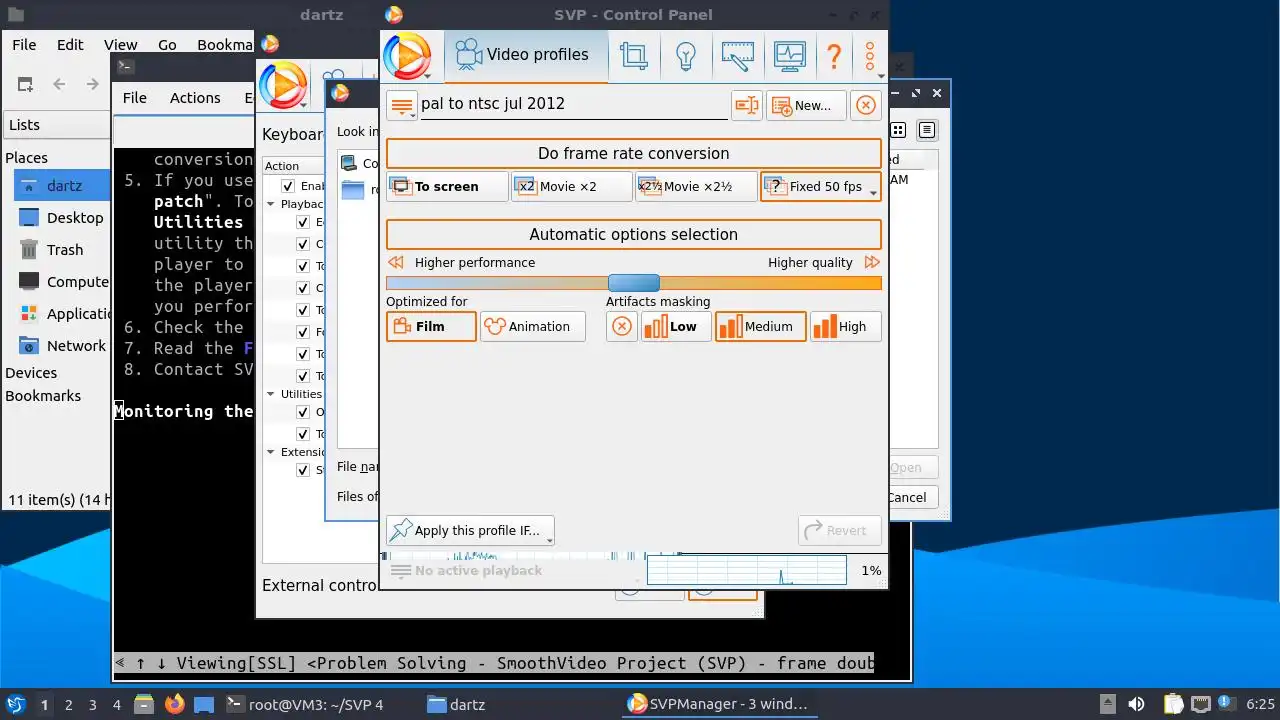
Task: Select Film optimization
Action: [x=431, y=327]
